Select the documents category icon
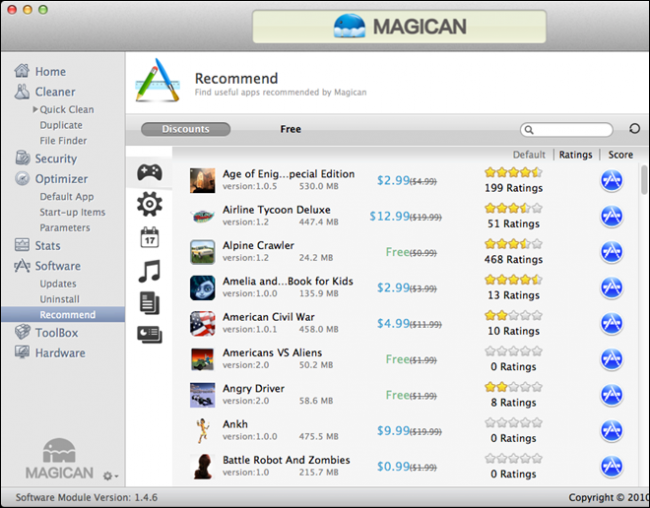Image resolution: width=650 pixels, height=508 pixels. pos(149,303)
